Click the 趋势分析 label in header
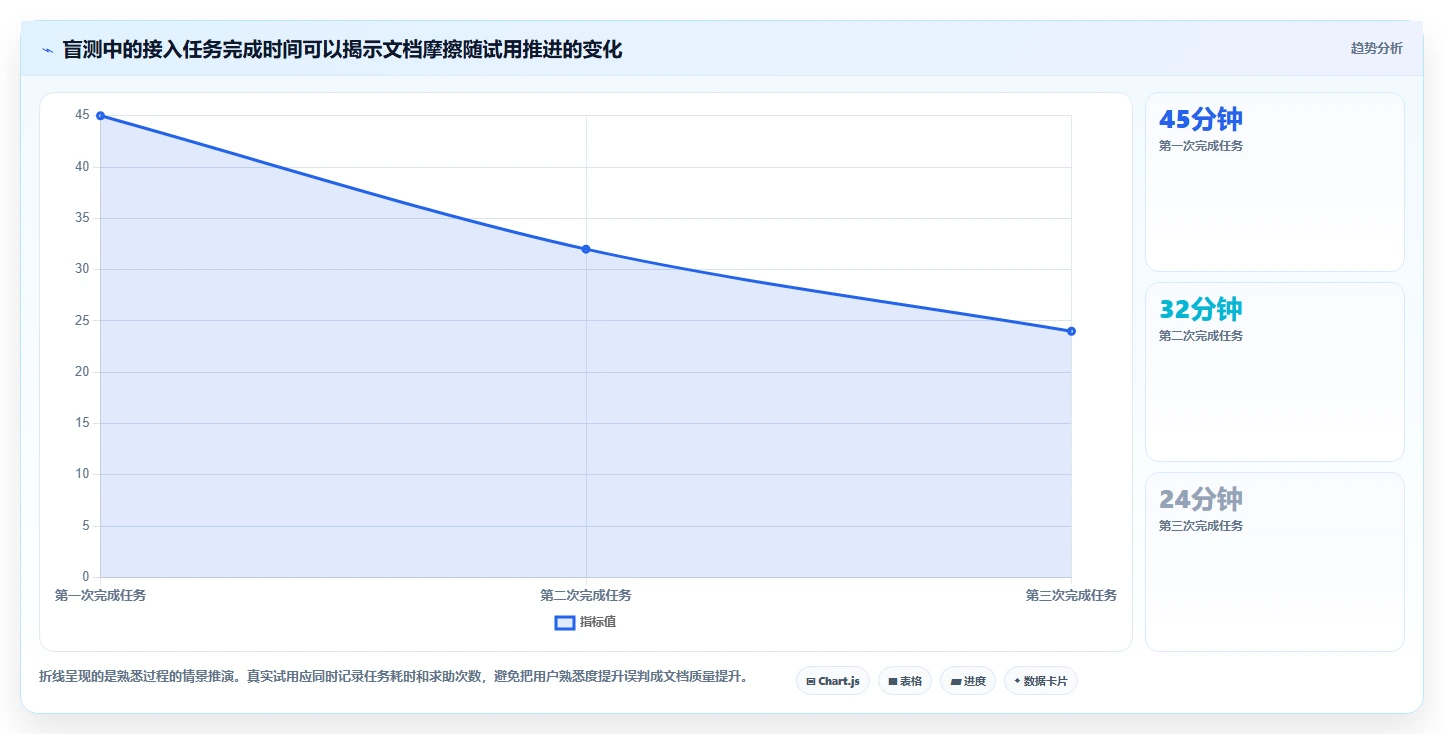The width and height of the screenshot is (1444, 734). coord(1376,48)
